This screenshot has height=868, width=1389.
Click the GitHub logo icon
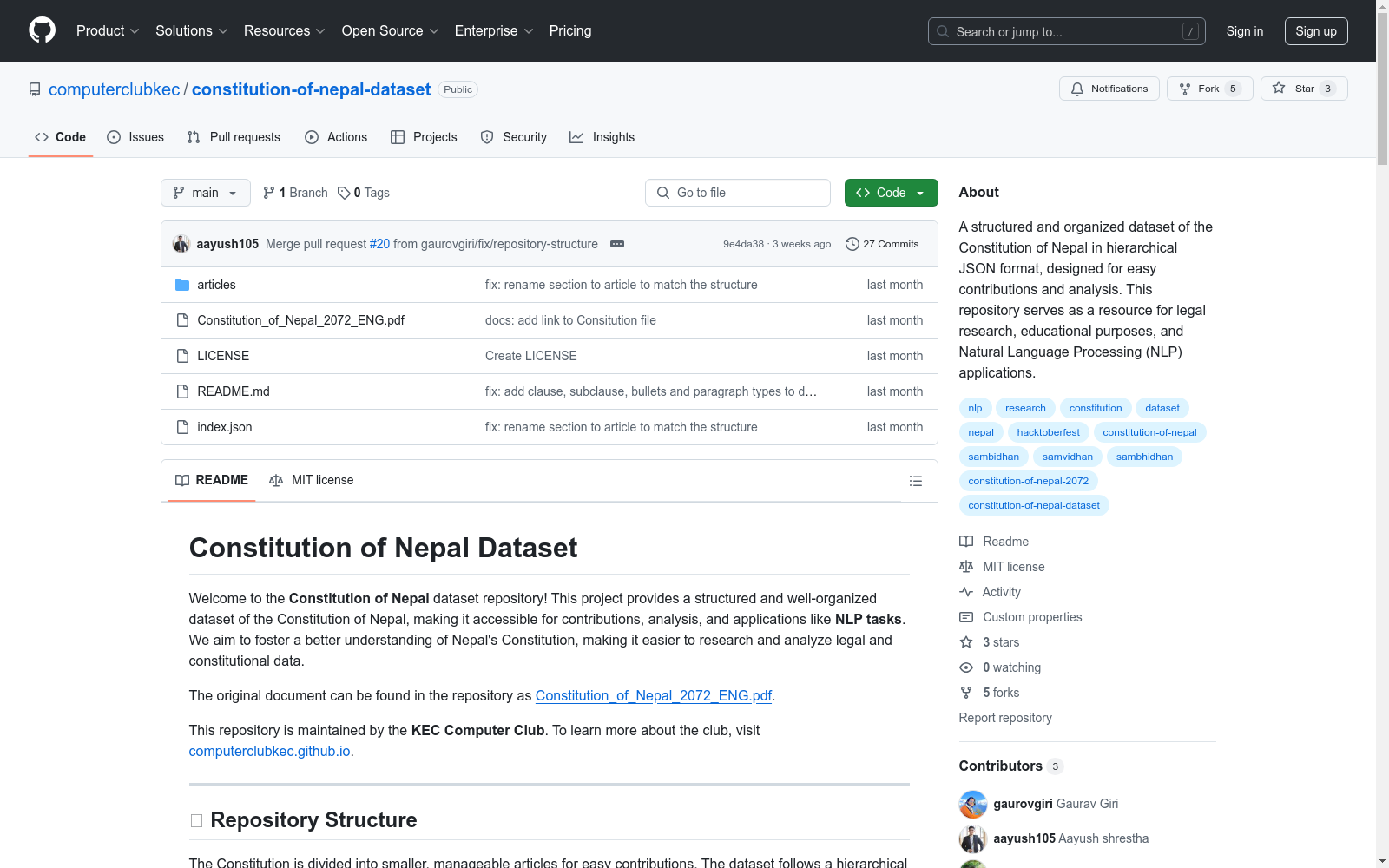42,30
